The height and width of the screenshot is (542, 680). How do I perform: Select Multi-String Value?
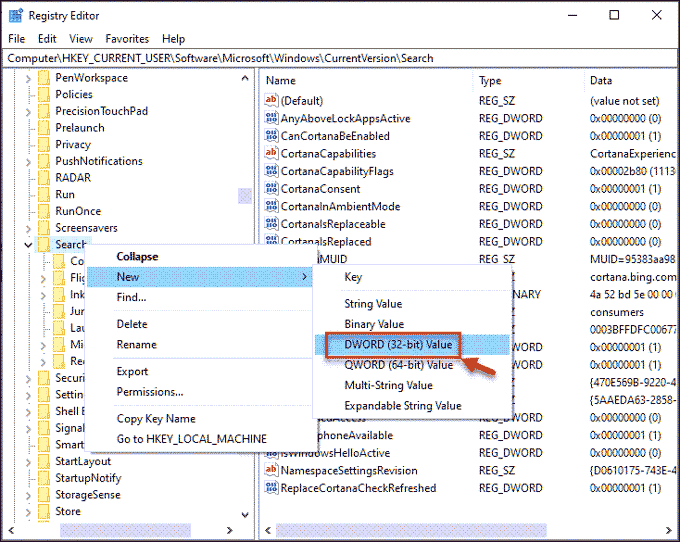click(x=412, y=385)
